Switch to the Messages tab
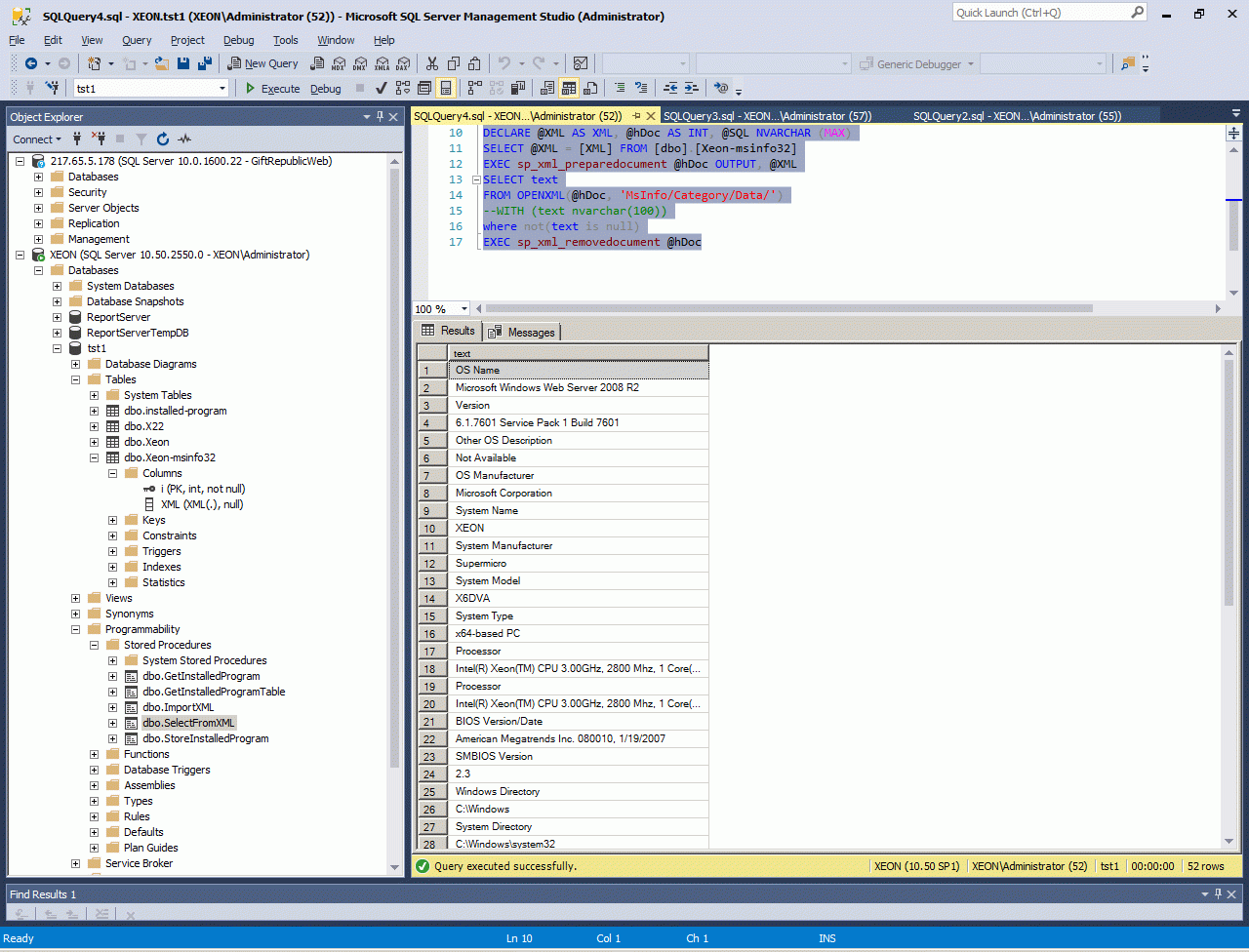The image size is (1249, 952). tap(522, 332)
